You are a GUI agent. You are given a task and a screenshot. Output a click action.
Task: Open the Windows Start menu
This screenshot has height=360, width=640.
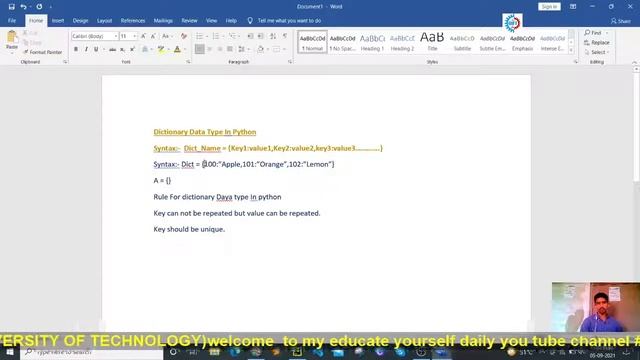pos(10,352)
